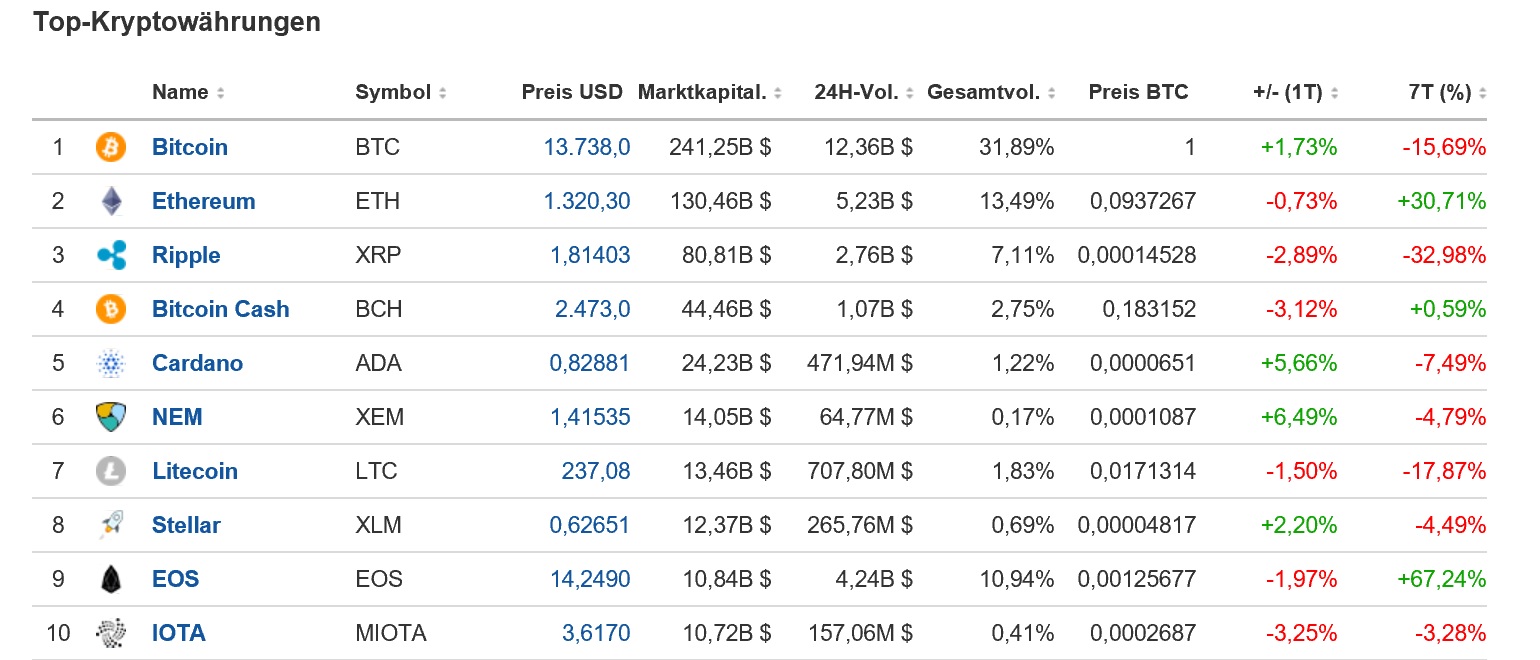Click the NEM logo icon

click(111, 418)
